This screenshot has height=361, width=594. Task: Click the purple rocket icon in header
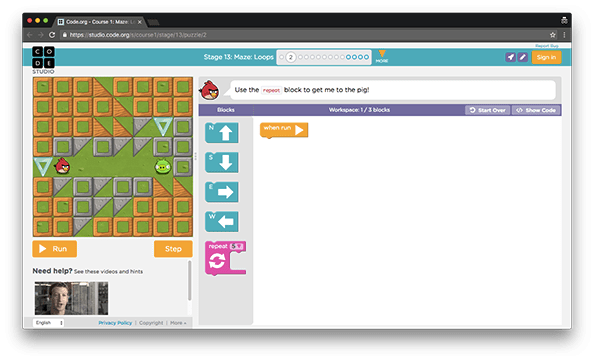[x=510, y=57]
